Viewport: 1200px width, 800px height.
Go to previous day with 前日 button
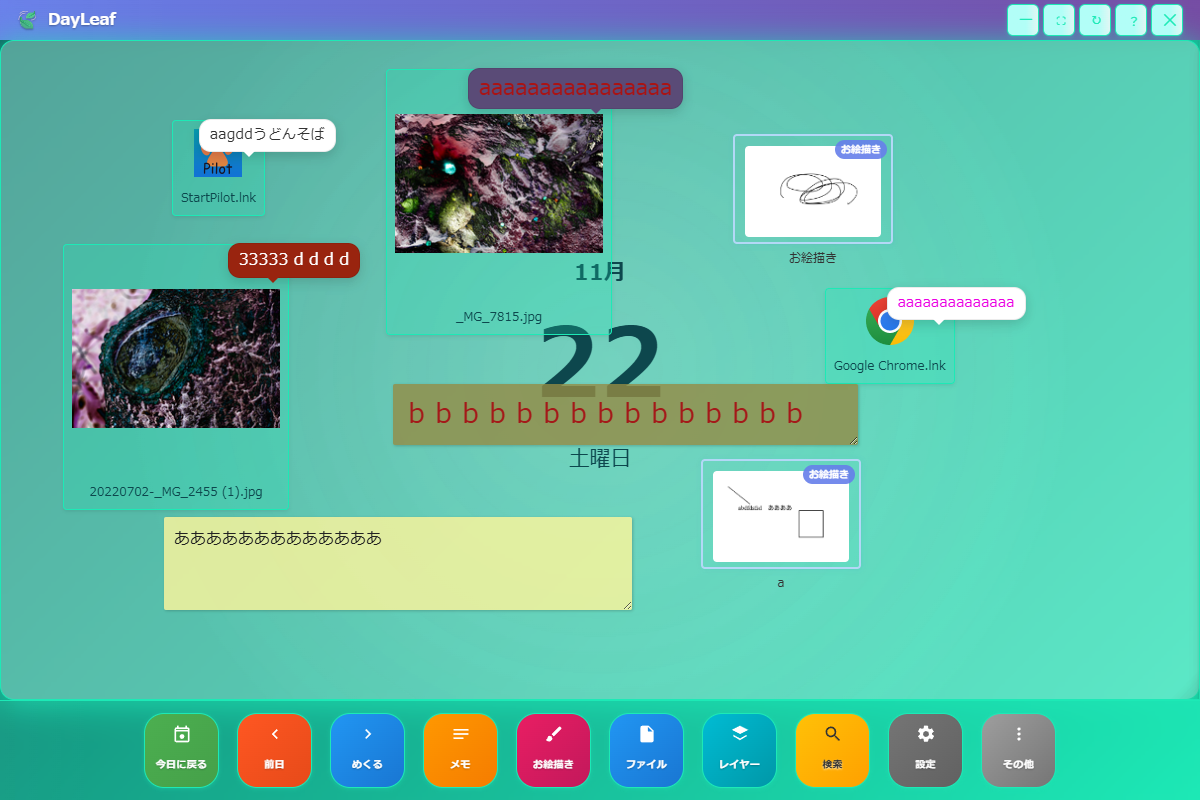(274, 750)
